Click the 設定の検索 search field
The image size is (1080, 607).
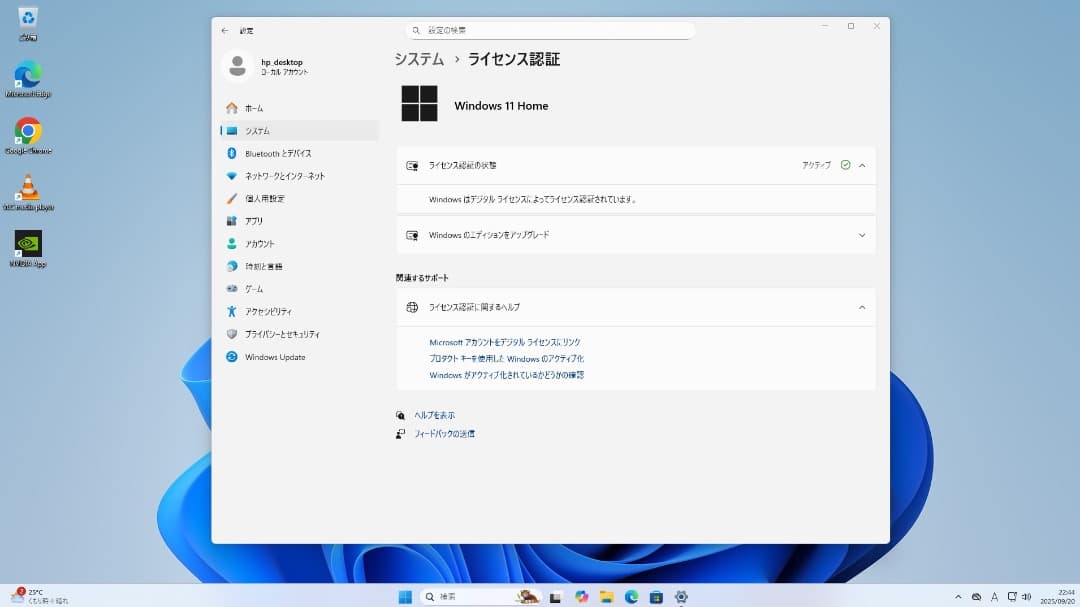(x=548, y=29)
